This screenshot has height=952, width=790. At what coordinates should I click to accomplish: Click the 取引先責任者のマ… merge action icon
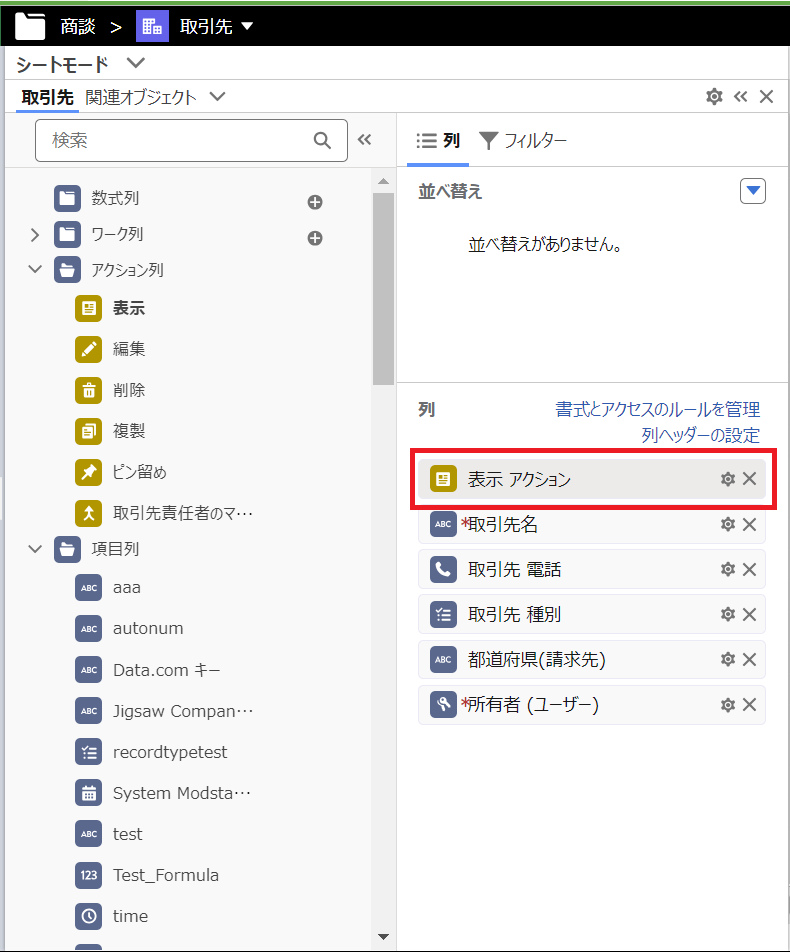pos(89,513)
